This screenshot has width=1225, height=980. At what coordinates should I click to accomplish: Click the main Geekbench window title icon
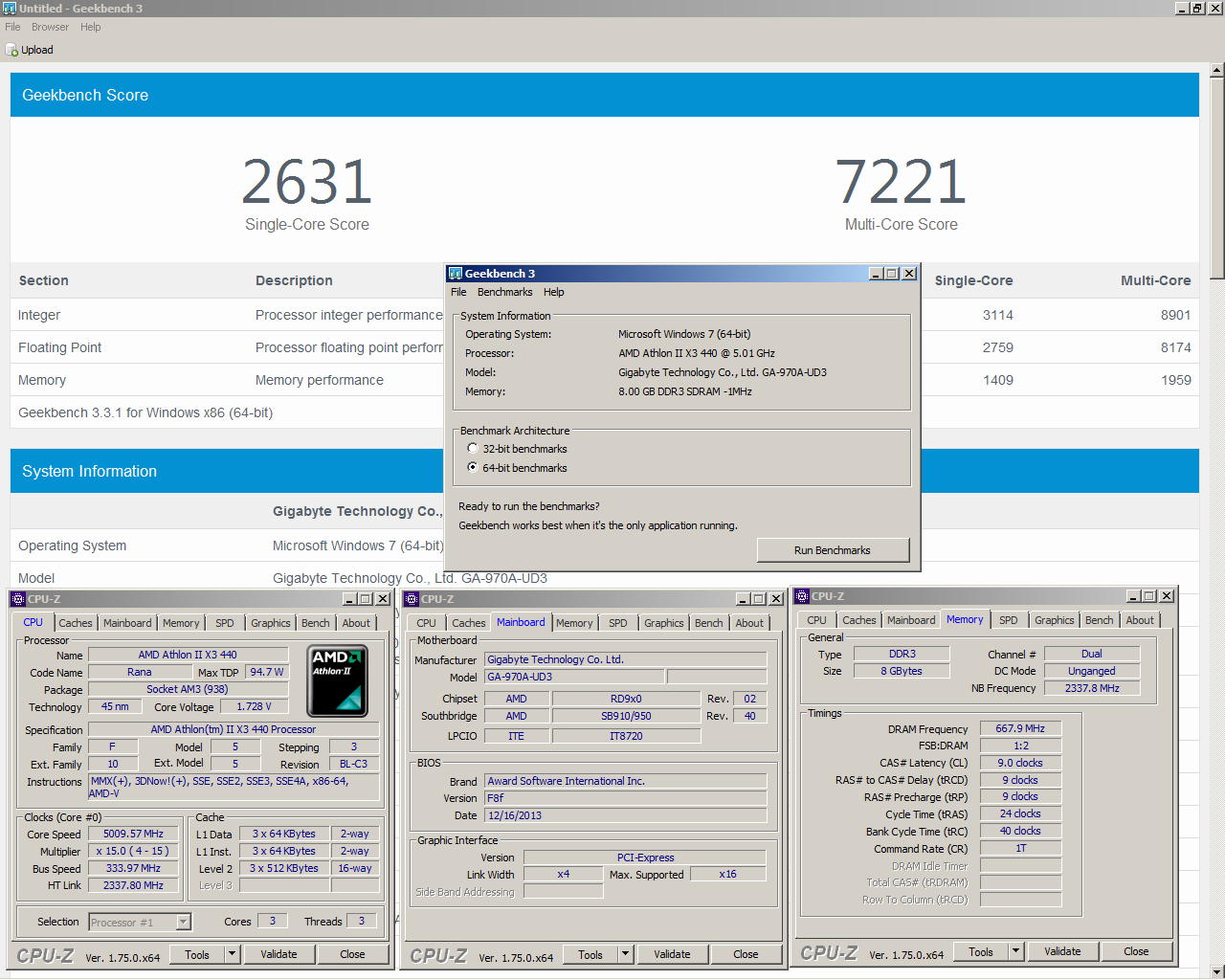tap(10, 8)
